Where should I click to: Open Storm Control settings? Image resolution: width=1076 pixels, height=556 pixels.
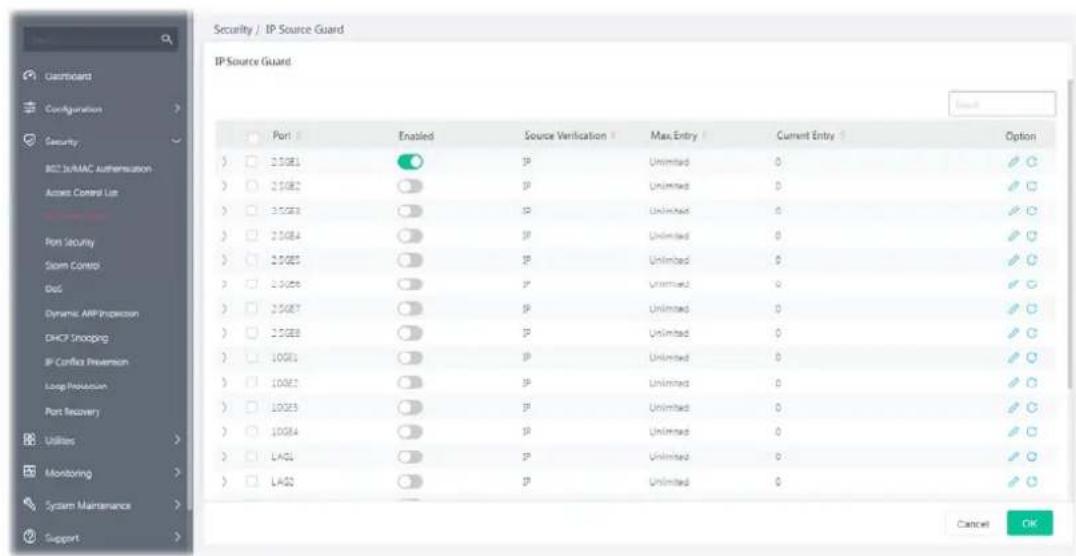click(72, 264)
